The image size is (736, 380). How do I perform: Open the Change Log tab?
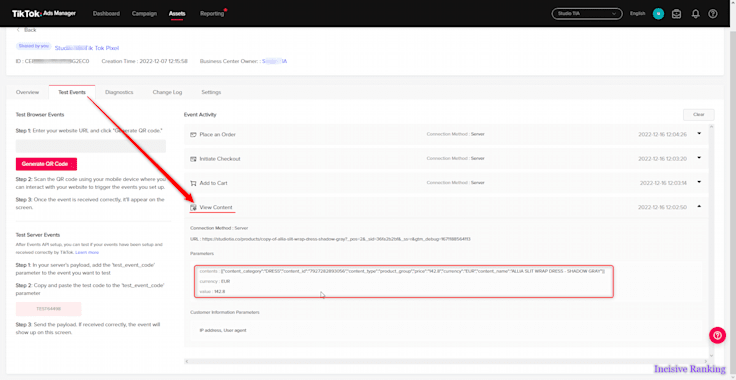point(167,92)
